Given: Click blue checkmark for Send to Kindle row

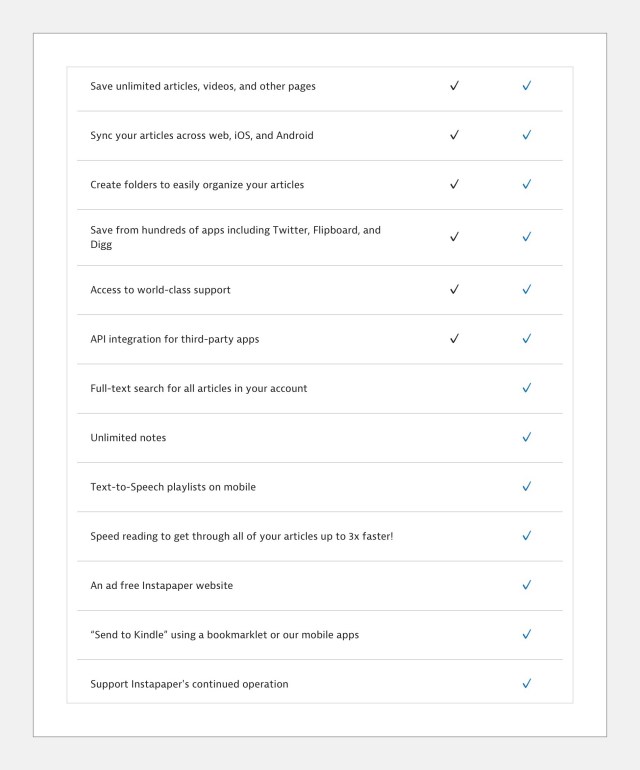Looking at the screenshot, I should (x=526, y=634).
